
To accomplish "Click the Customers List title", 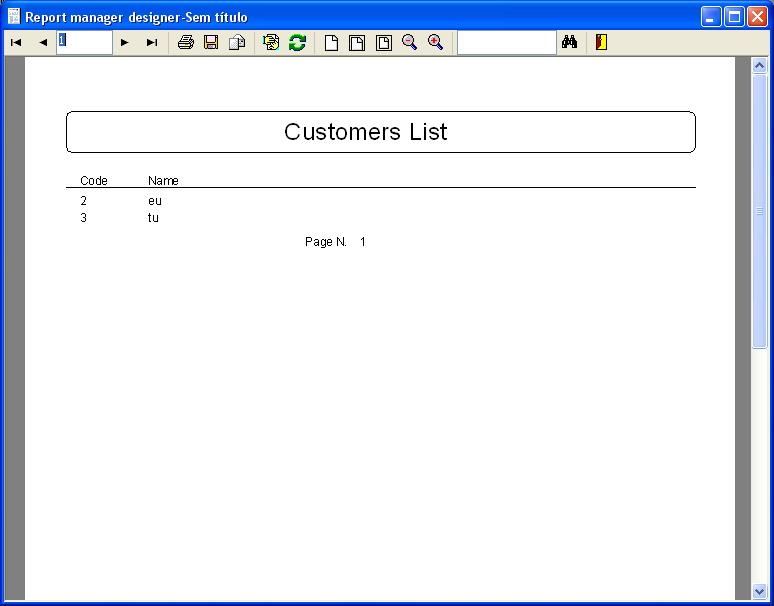I will [x=366, y=132].
